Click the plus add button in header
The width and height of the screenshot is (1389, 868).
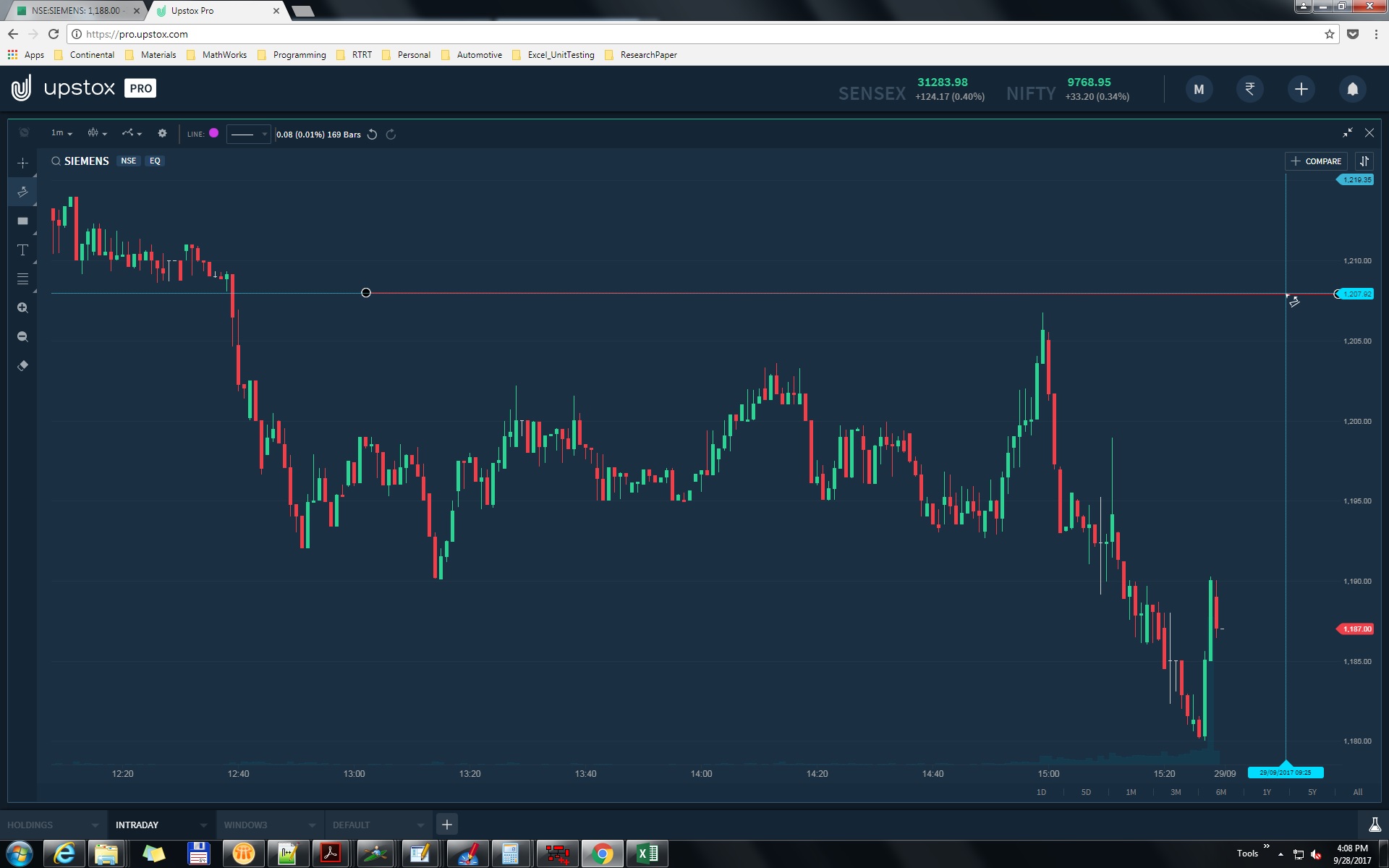click(x=1301, y=89)
